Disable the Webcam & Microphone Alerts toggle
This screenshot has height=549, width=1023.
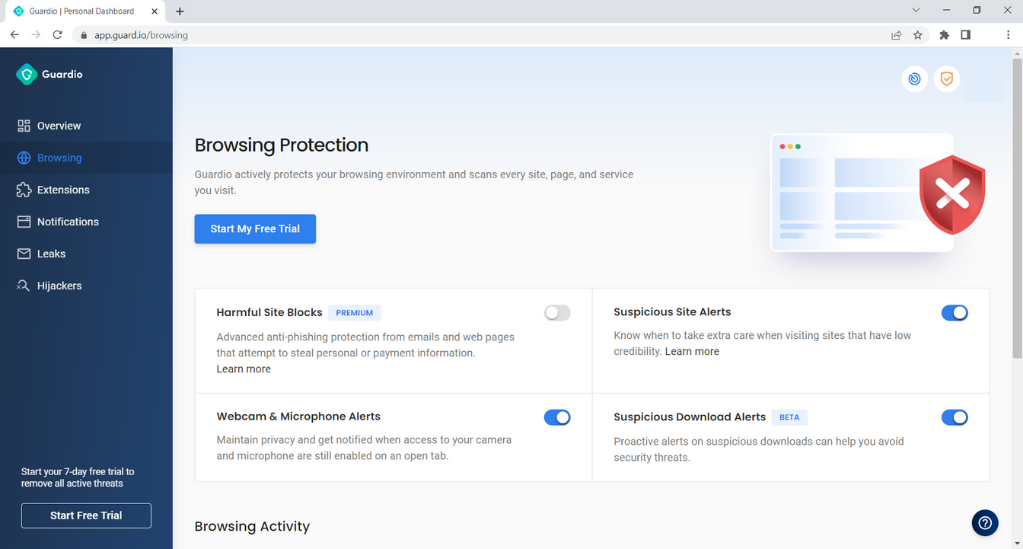tap(557, 417)
